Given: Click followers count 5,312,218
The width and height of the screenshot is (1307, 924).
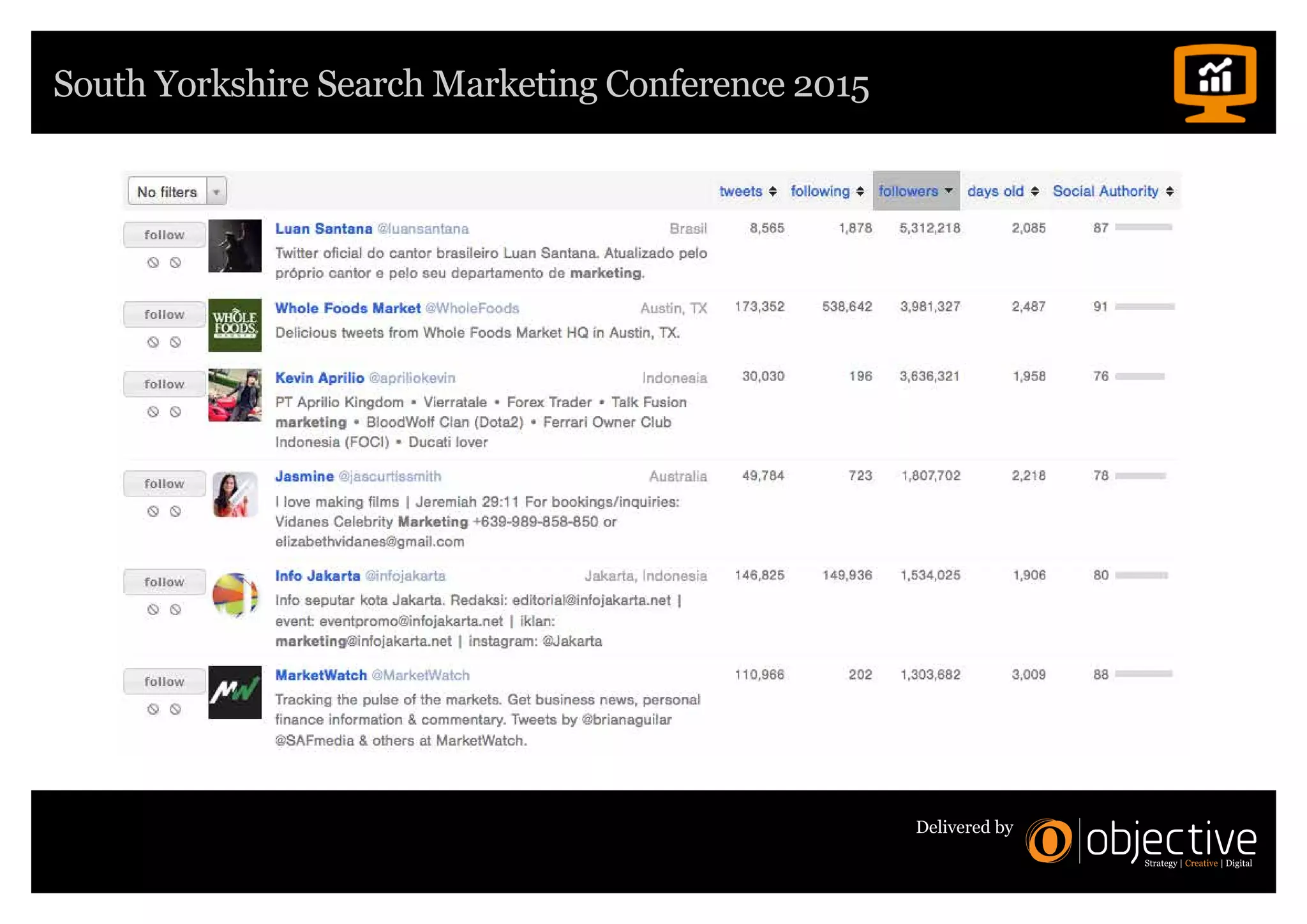Looking at the screenshot, I should (930, 228).
